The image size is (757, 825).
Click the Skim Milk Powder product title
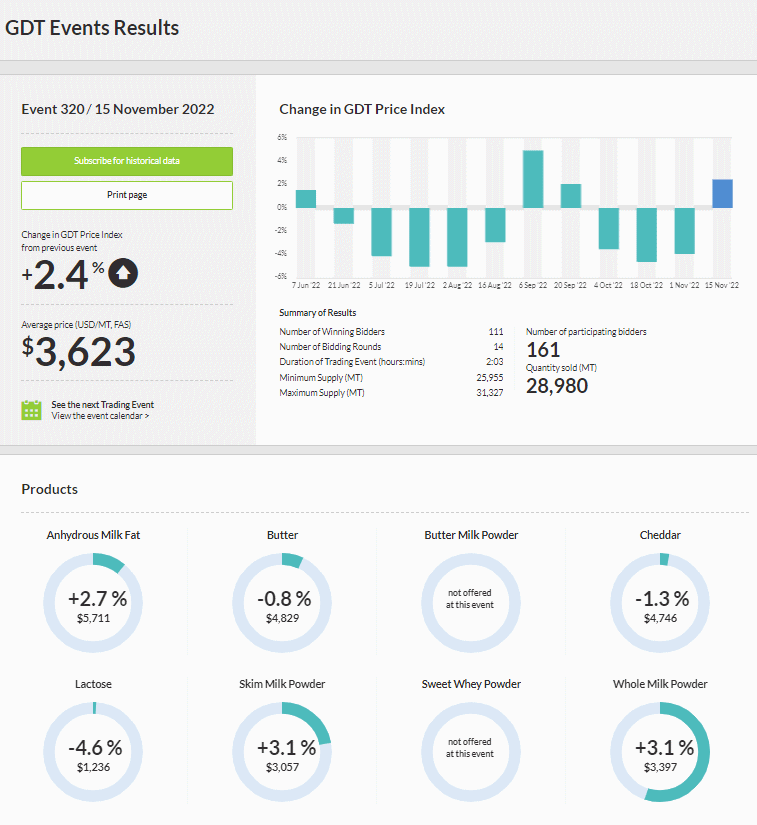click(282, 684)
